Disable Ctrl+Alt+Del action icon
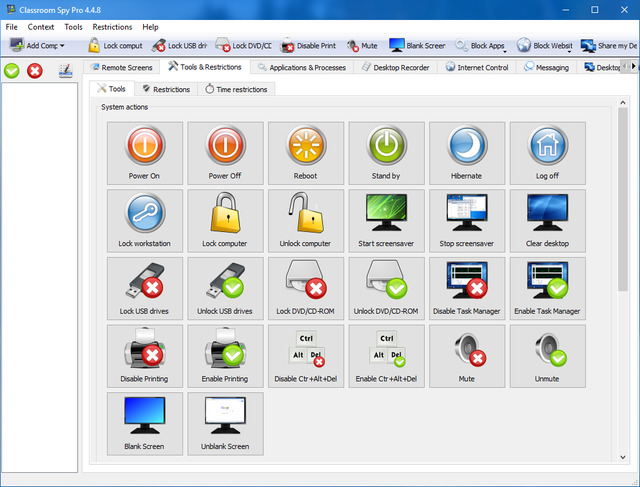The height and width of the screenshot is (487, 640). click(305, 356)
